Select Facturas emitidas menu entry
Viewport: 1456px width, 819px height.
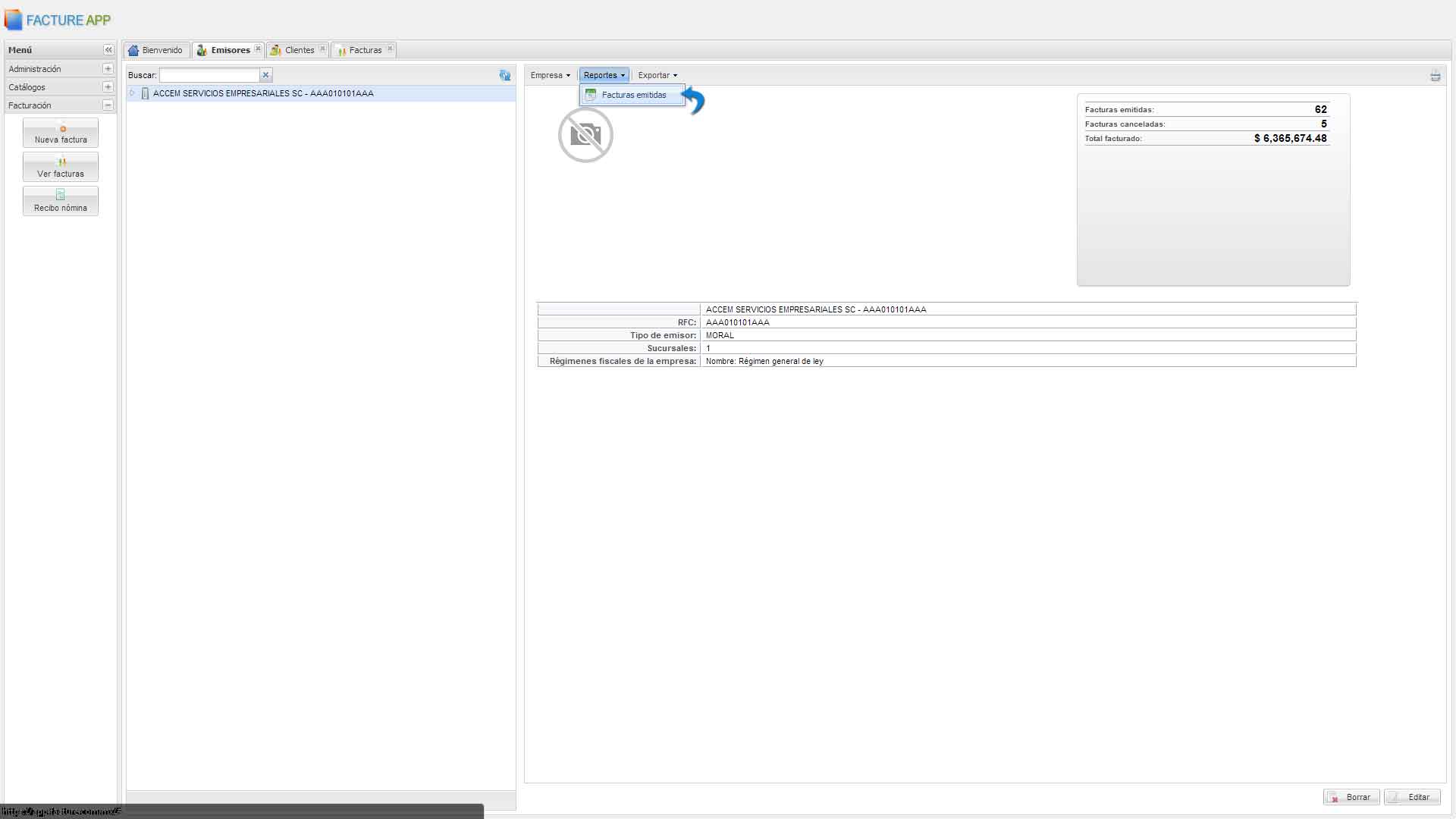point(634,95)
